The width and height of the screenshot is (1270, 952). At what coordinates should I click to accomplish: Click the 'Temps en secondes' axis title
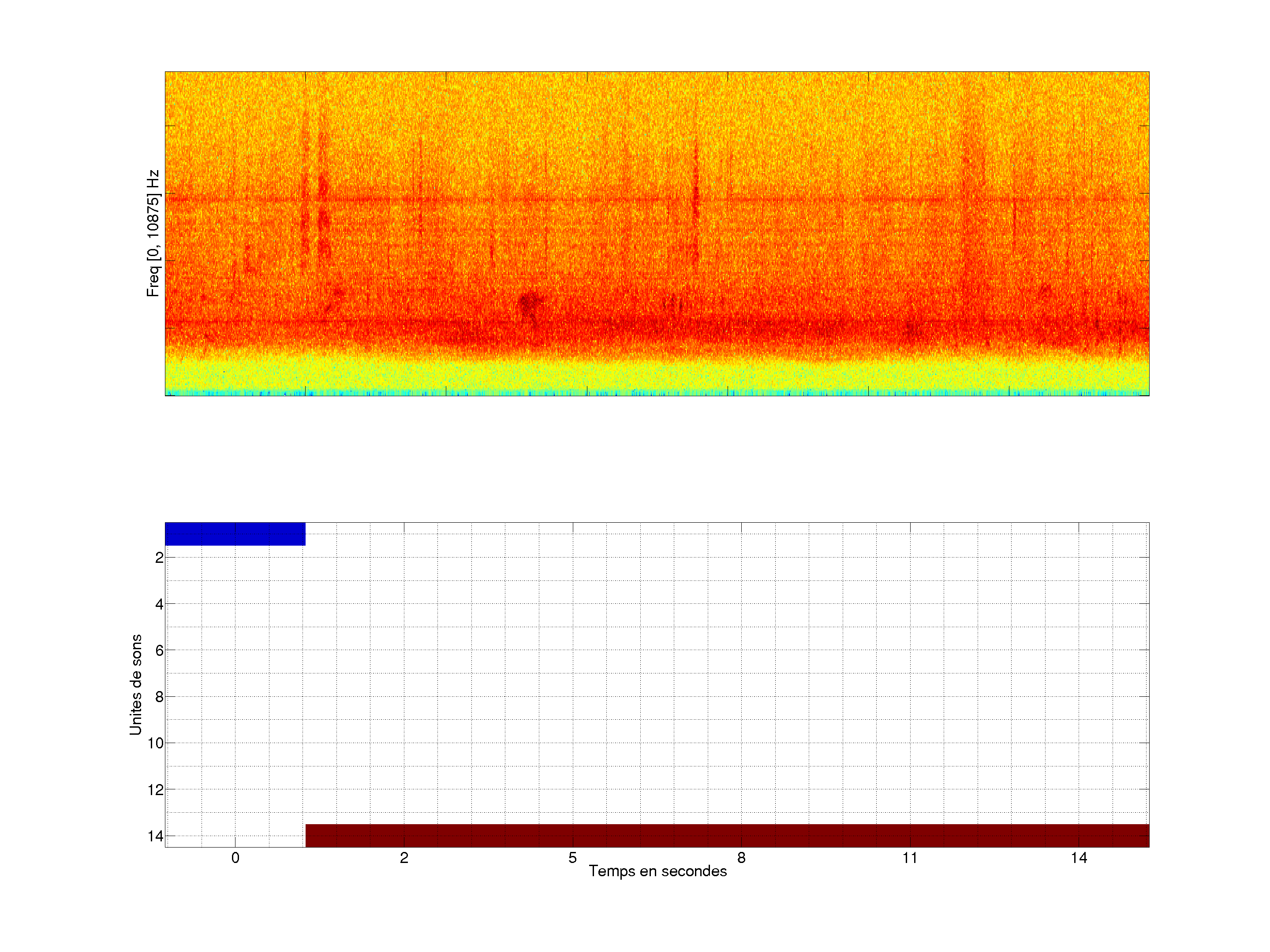coord(657,871)
